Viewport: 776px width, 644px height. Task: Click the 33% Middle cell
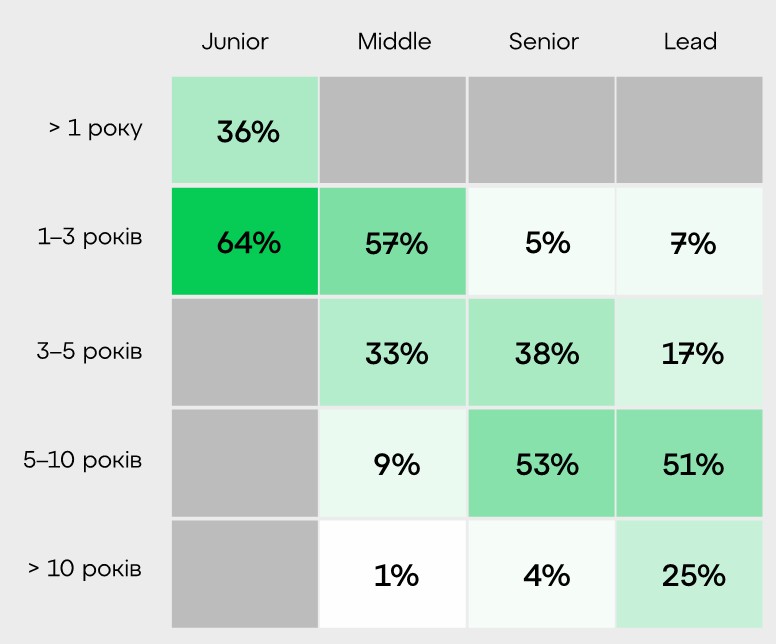(x=393, y=353)
